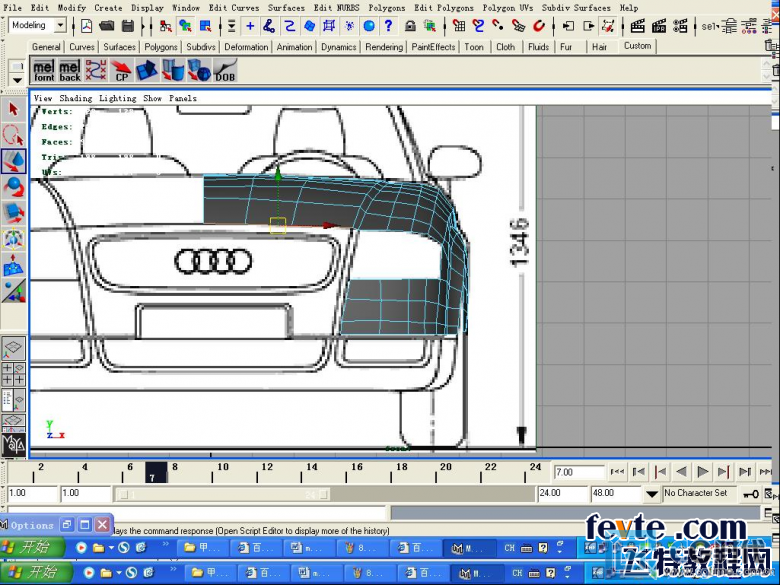Open the shelf menu down arrow
The width and height of the screenshot is (780, 585).
17,80
